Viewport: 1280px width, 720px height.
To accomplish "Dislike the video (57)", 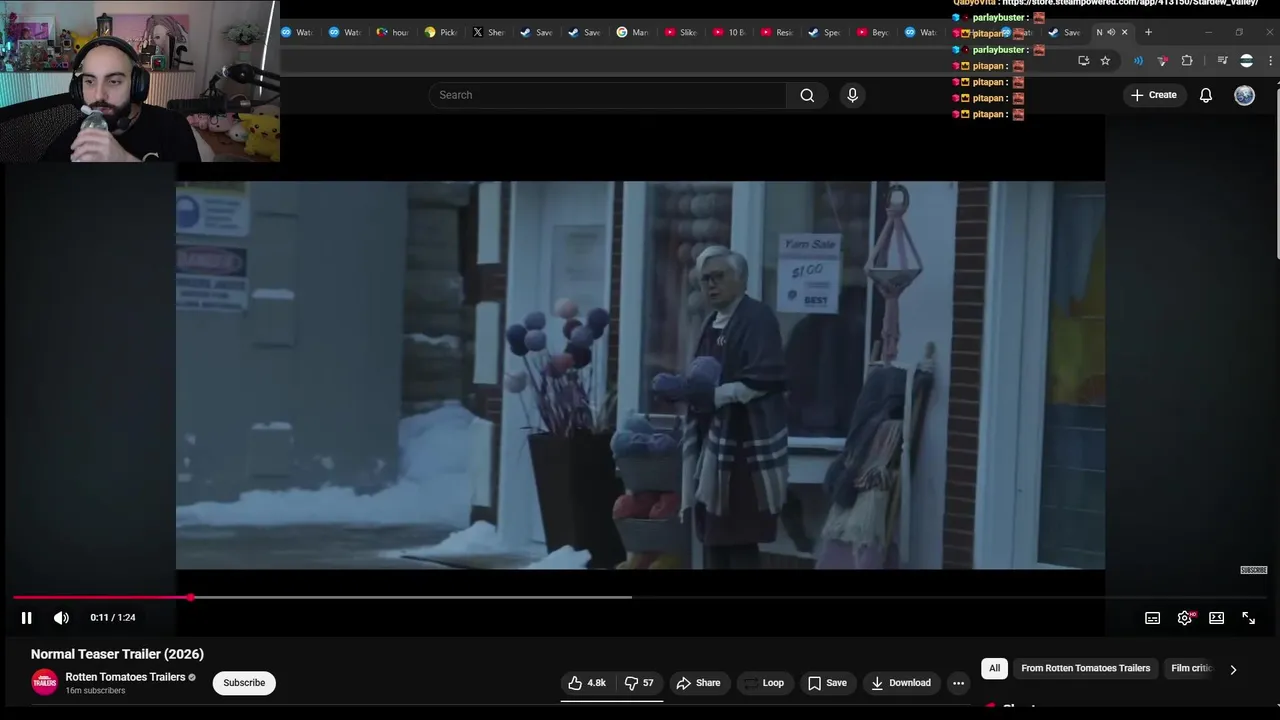I will point(639,683).
